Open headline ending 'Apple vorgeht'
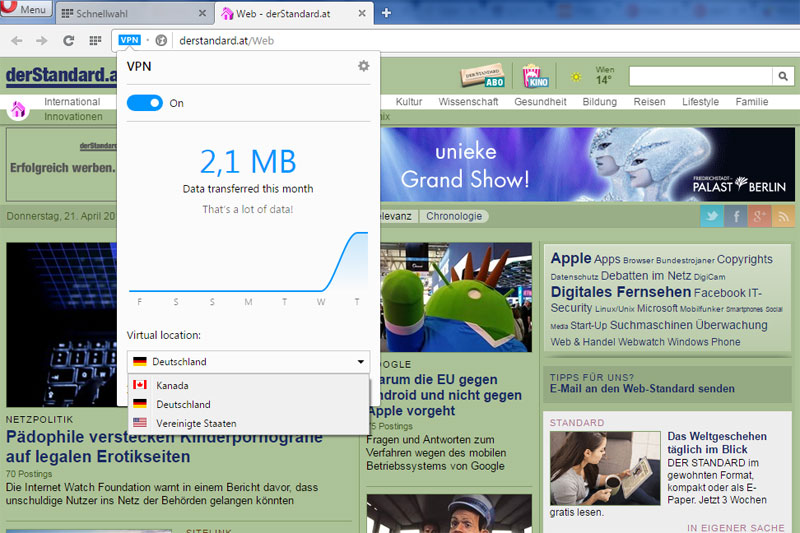 coord(444,395)
